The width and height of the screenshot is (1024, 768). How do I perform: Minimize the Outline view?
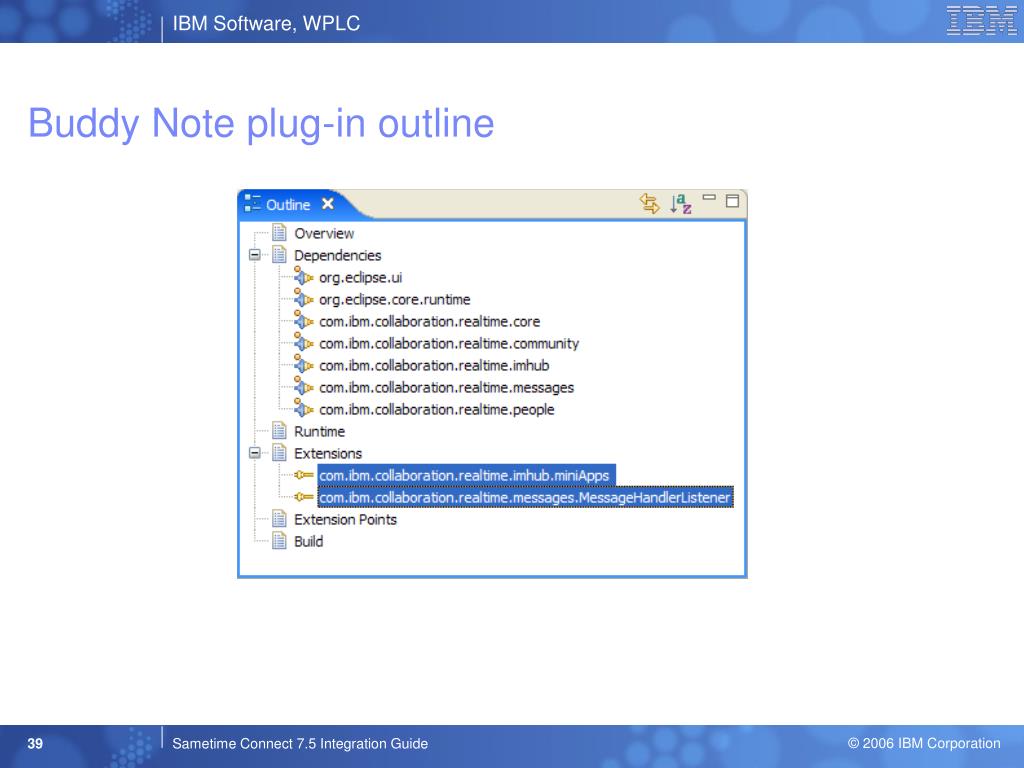(x=709, y=197)
